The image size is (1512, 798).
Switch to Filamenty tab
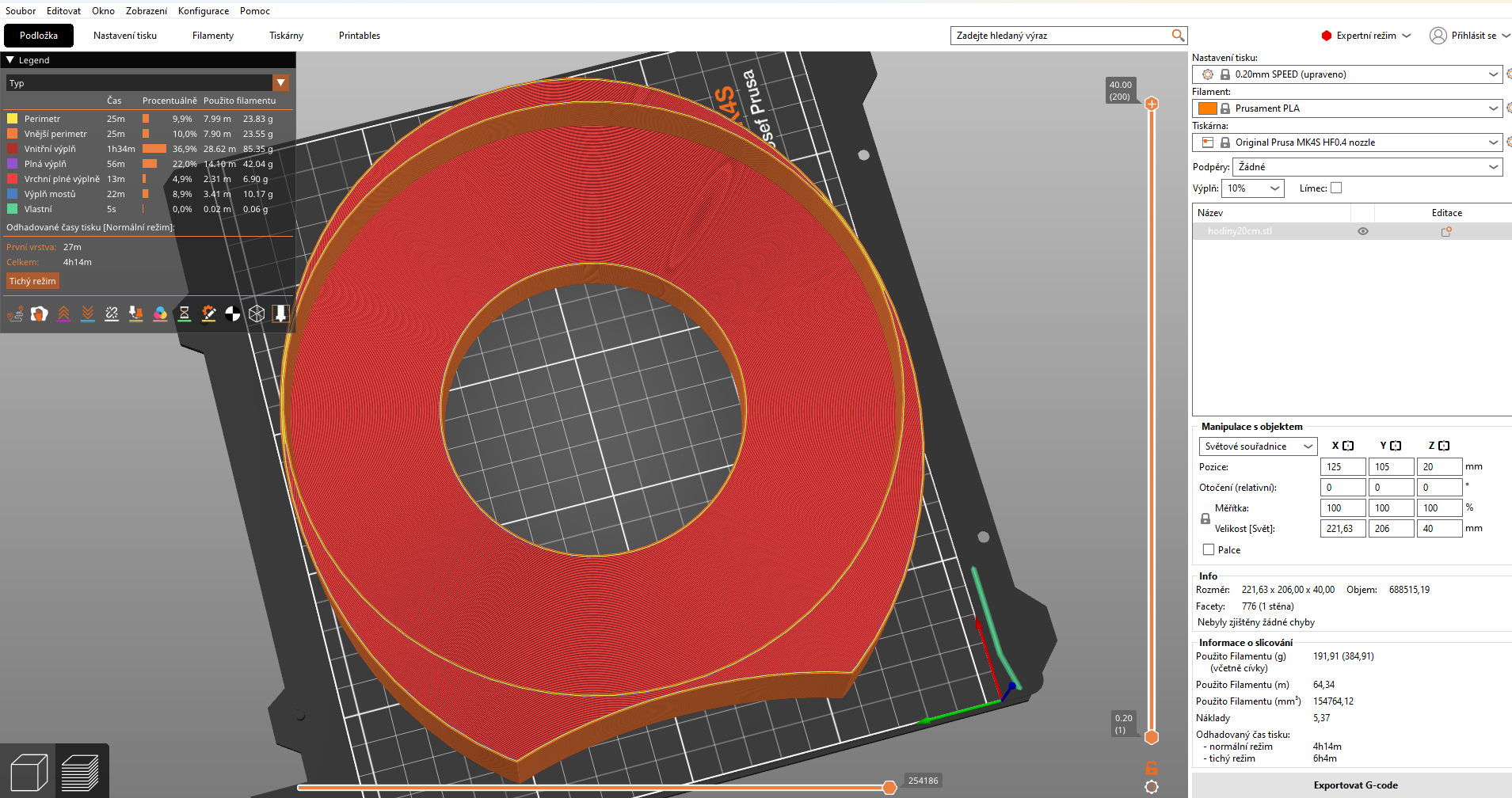click(213, 36)
